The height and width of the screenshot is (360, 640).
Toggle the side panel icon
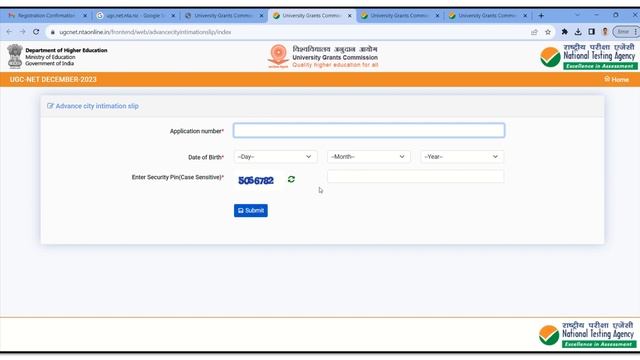[x=591, y=31]
